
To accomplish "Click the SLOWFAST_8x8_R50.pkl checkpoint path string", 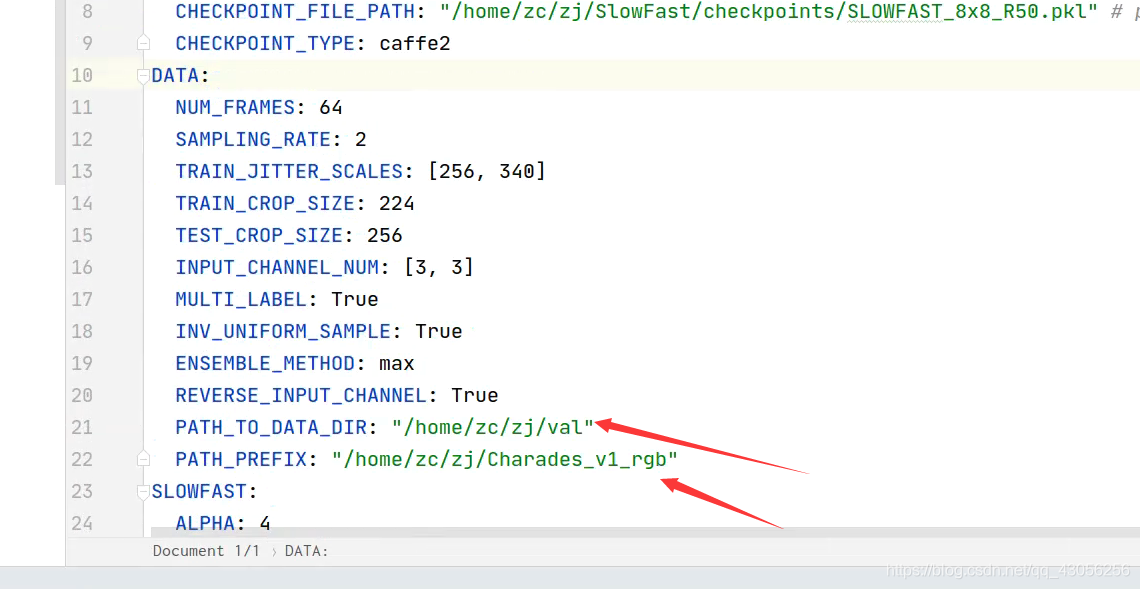I will [x=768, y=12].
